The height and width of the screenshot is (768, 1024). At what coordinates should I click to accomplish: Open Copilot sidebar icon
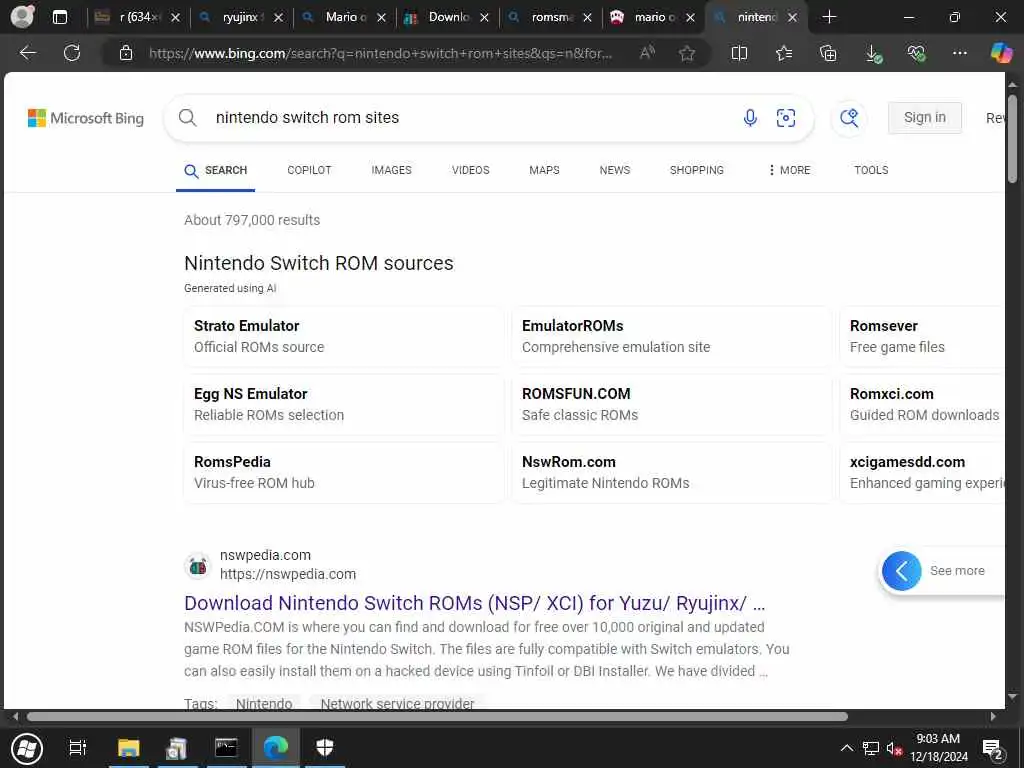[1000, 52]
